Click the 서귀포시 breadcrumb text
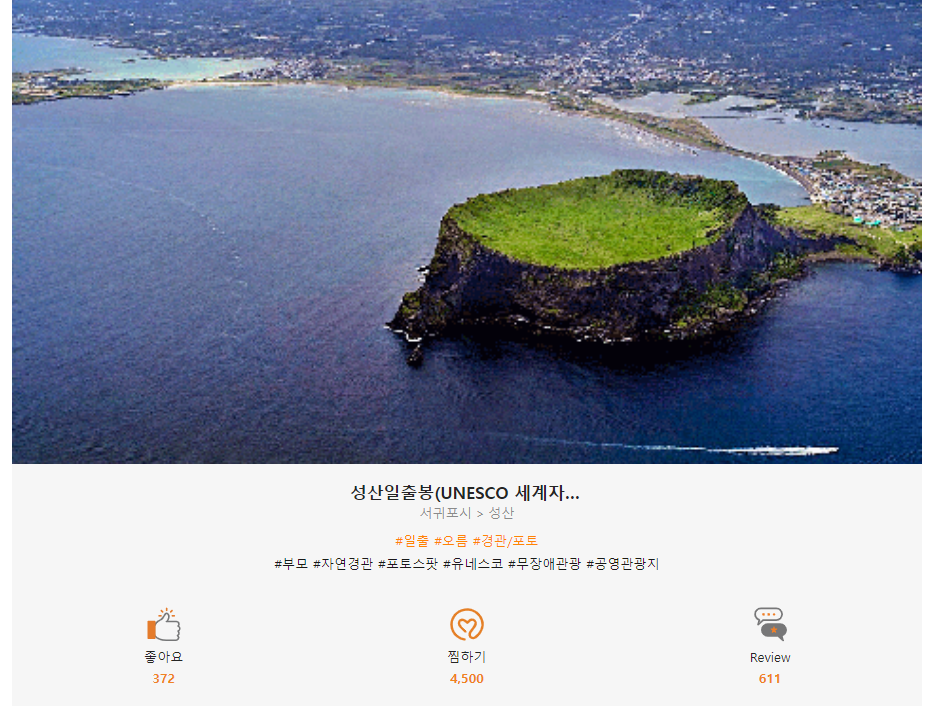Viewport: 929px width, 716px height. (x=446, y=513)
